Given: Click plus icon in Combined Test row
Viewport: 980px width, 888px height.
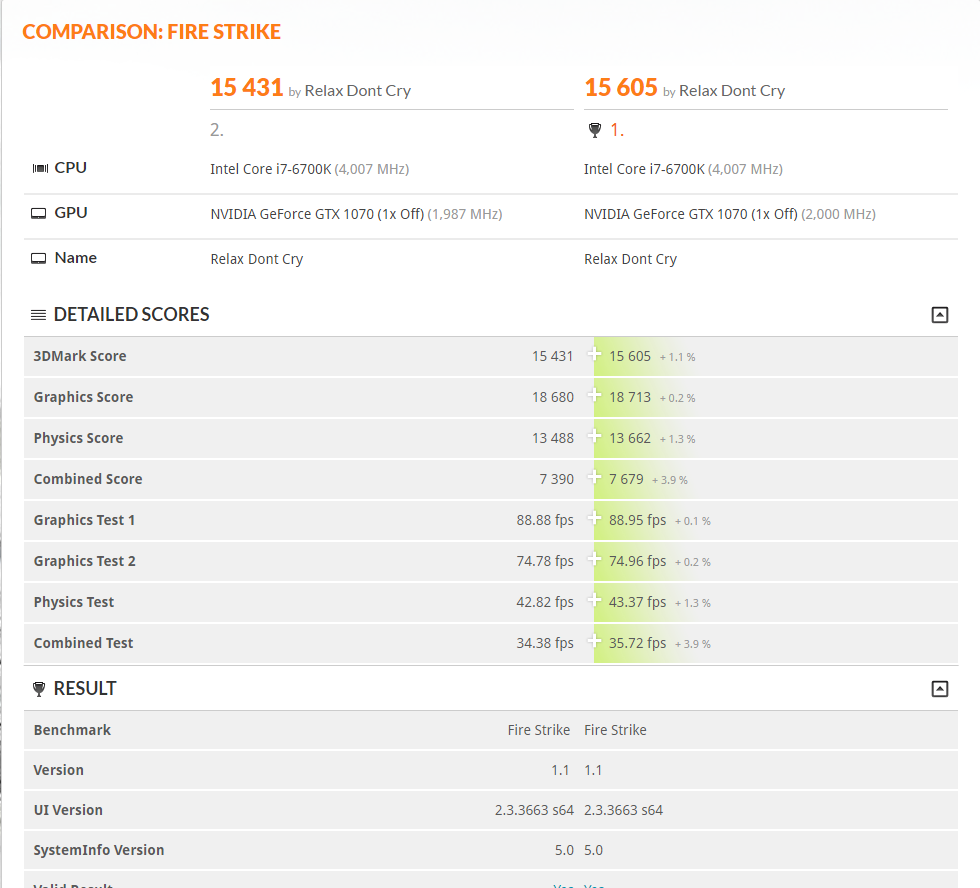Looking at the screenshot, I should coord(594,641).
